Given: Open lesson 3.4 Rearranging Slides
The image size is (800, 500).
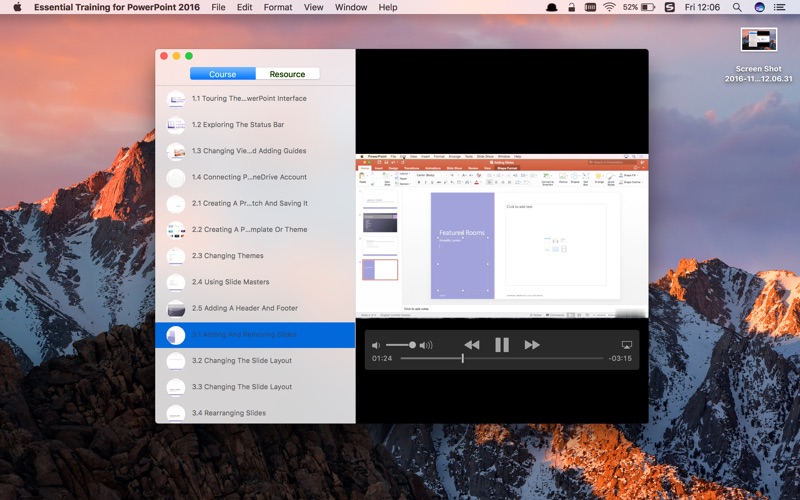Looking at the screenshot, I should coord(255,413).
